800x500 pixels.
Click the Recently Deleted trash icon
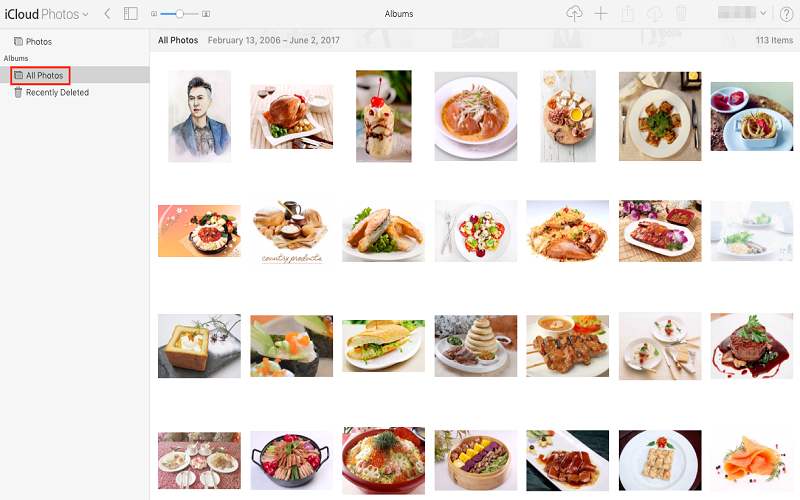[x=18, y=92]
